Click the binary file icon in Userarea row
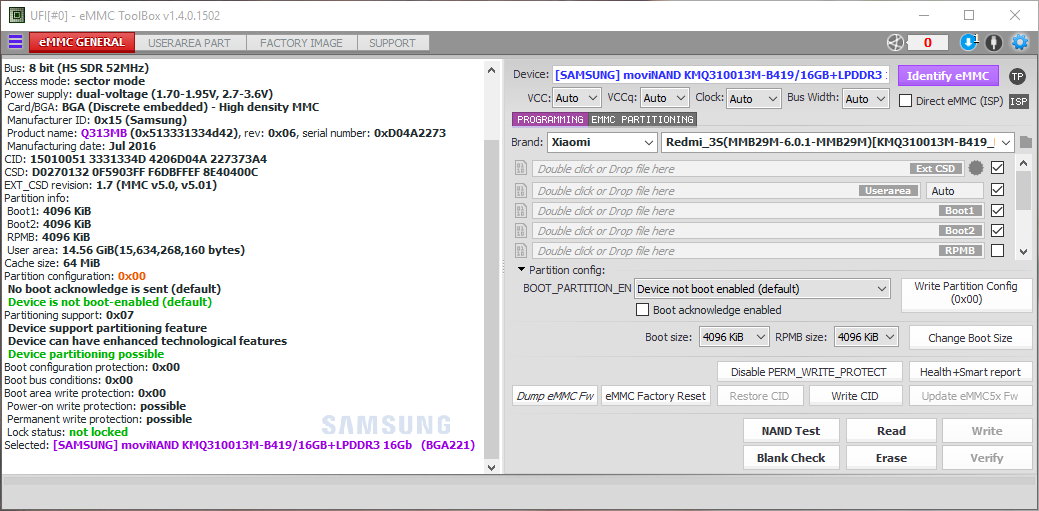This screenshot has width=1039, height=511. (521, 191)
